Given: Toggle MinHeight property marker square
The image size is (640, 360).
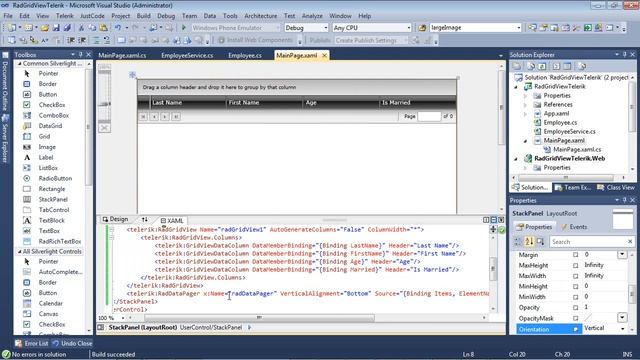Looking at the screenshot, I should pos(575,287).
